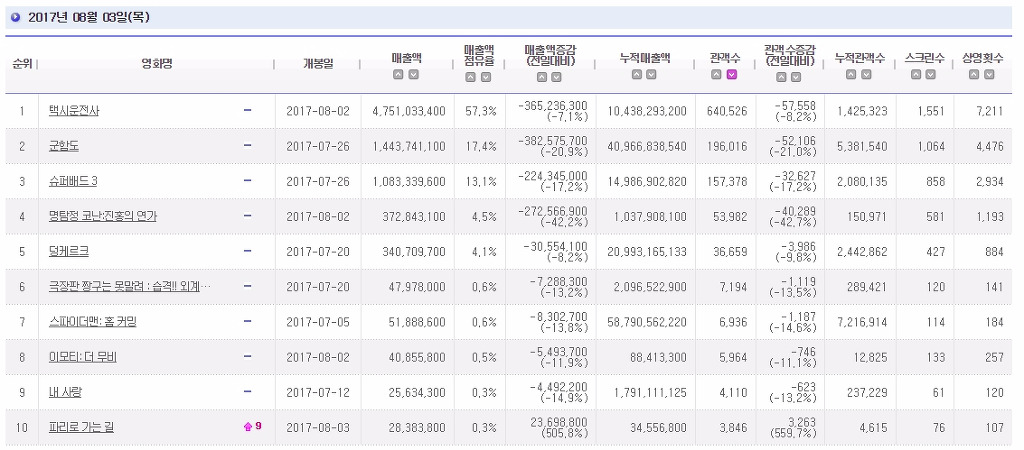Screen dimensions: 1024x450
Task: Open the 명탐정 코난:진홍의 연가 link
Action: tap(103, 217)
